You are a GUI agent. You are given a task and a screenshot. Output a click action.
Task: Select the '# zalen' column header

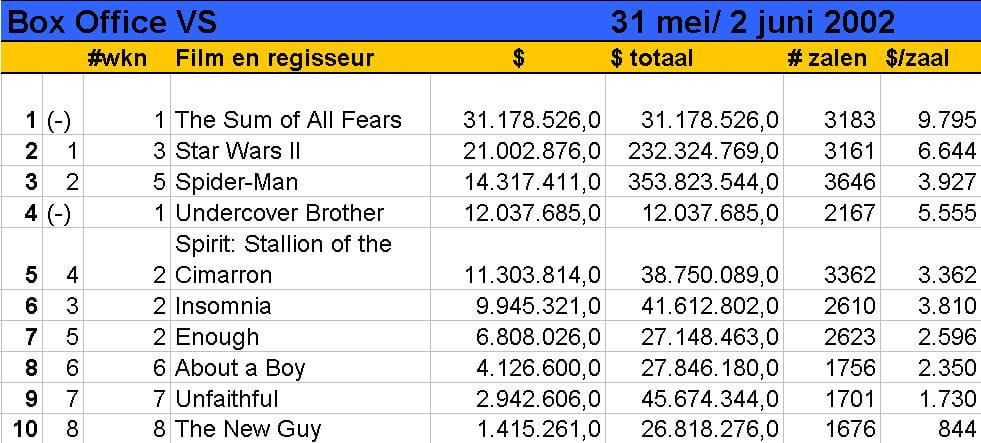(827, 58)
